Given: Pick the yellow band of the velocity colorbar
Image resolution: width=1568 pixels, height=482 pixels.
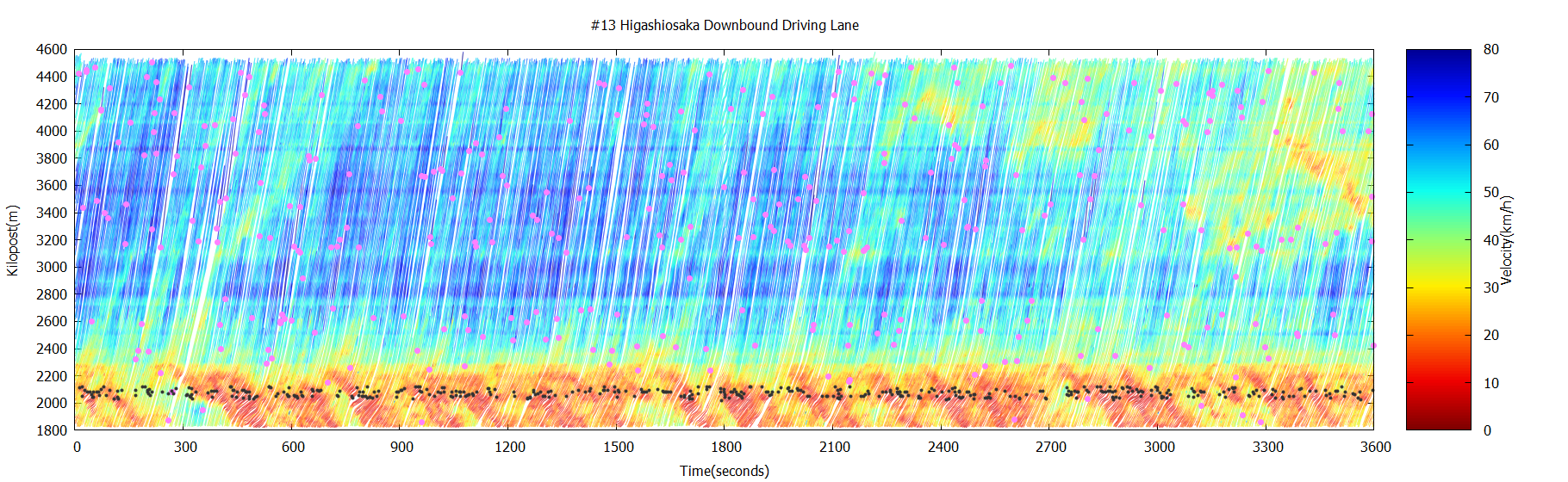Looking at the screenshot, I should tap(1438, 280).
